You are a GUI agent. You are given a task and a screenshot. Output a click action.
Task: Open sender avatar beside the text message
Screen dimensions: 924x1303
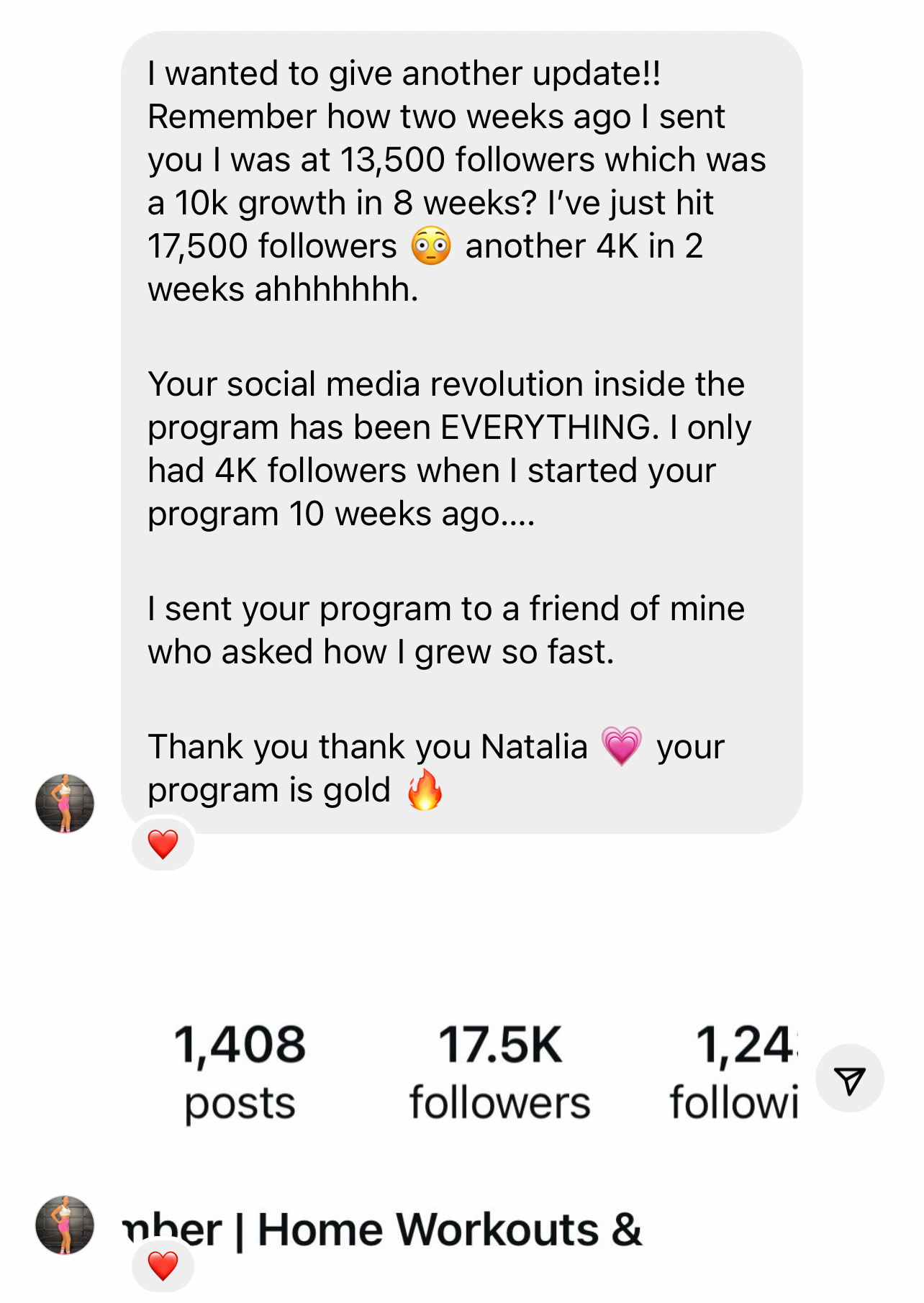click(x=65, y=804)
